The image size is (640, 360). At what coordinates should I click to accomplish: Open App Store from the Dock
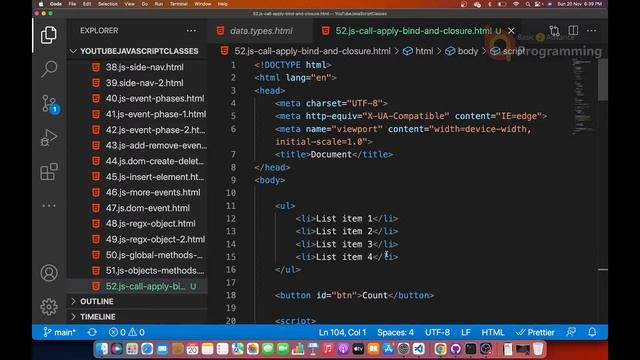pos(389,349)
